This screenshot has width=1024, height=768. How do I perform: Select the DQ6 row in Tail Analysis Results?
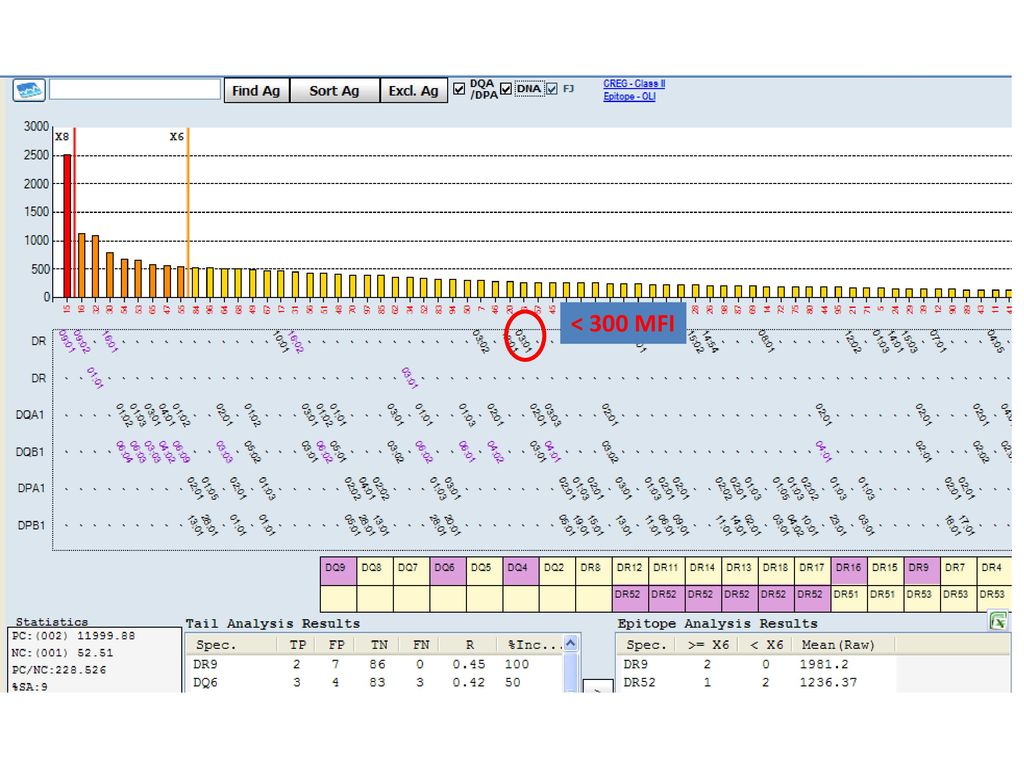(x=375, y=682)
